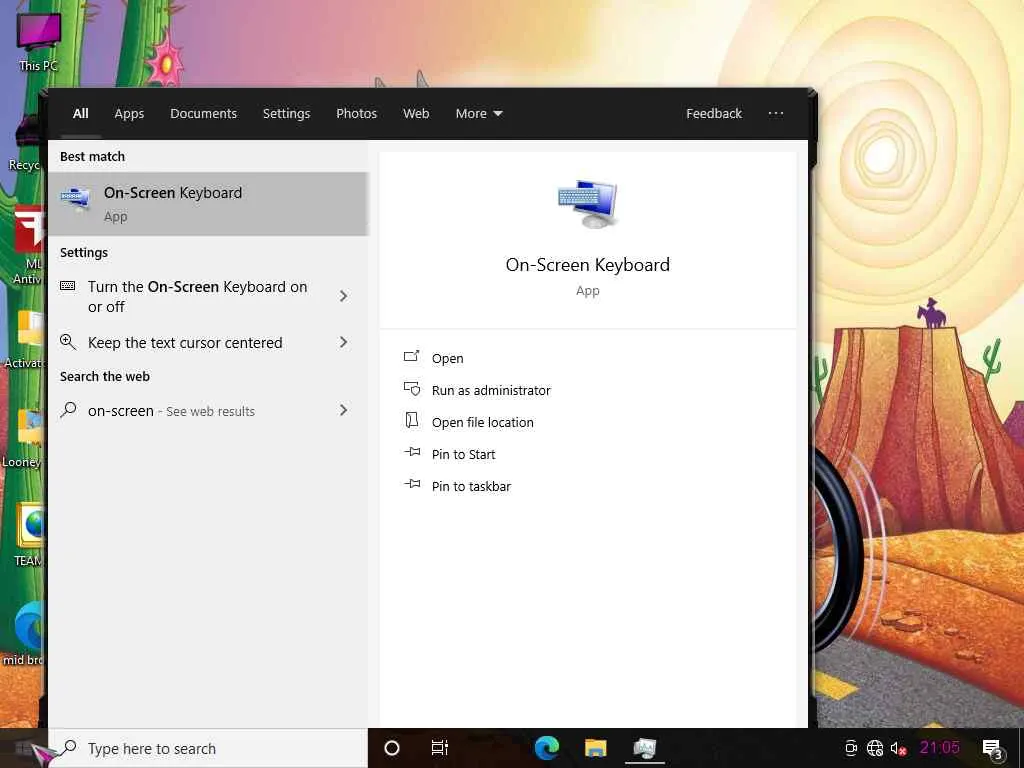This screenshot has height=768, width=1024.
Task: Click the Open action icon
Action: point(411,357)
